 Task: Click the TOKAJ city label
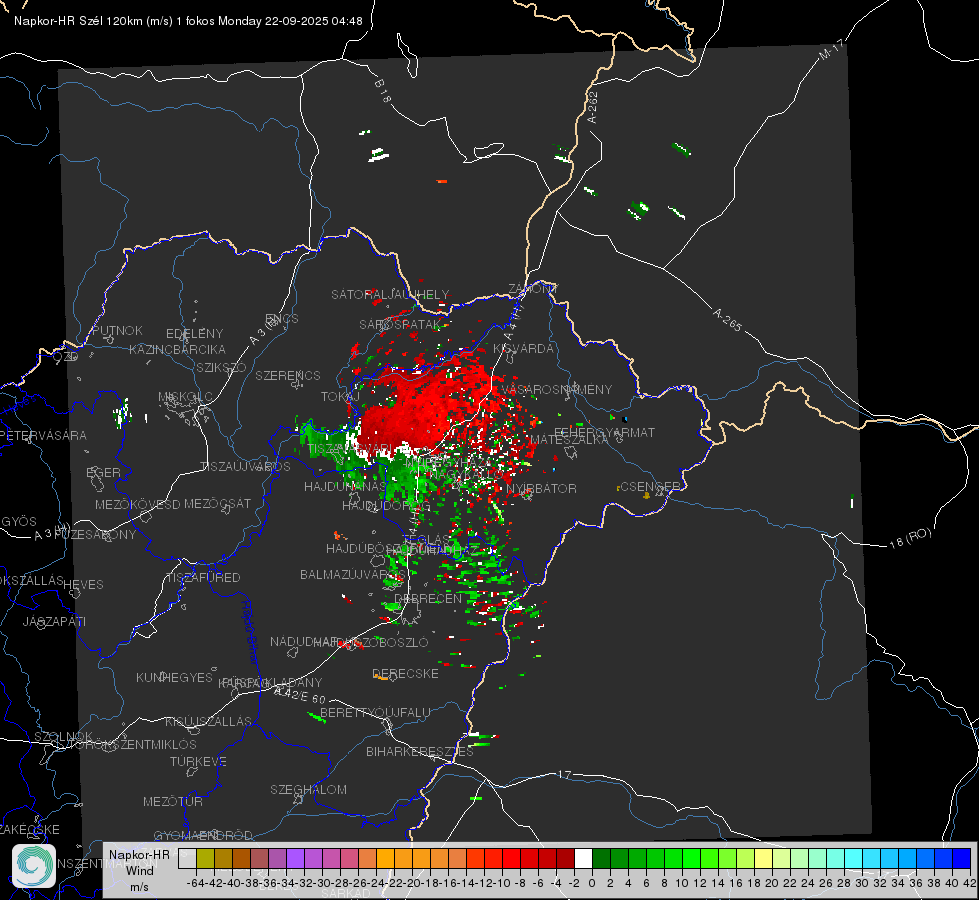pyautogui.click(x=340, y=397)
